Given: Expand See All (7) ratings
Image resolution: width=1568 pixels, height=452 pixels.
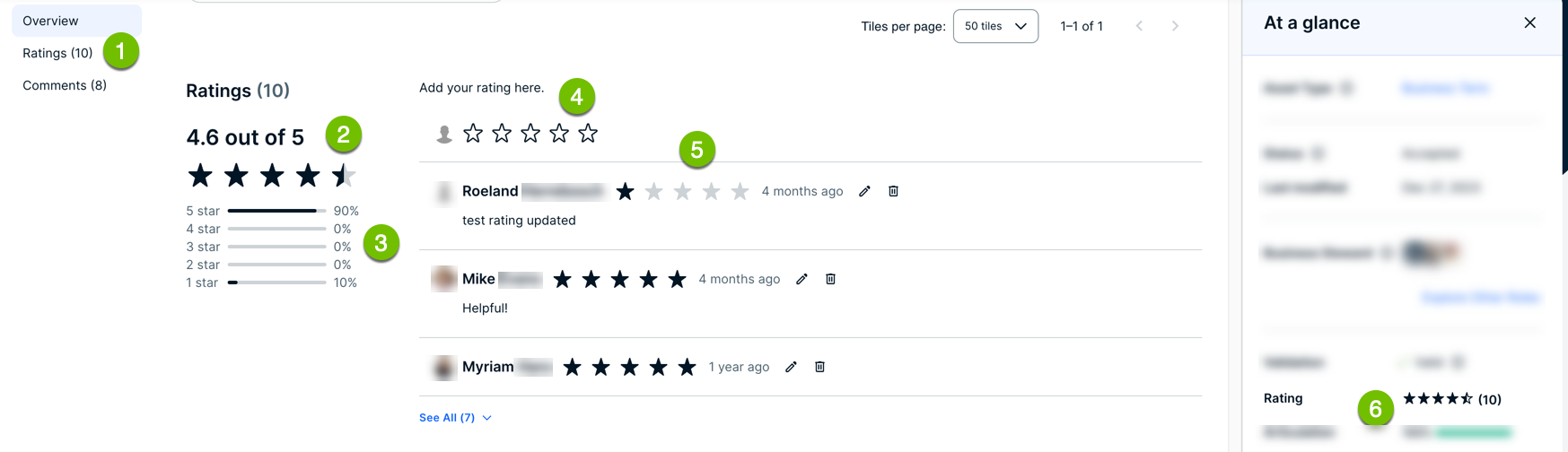Looking at the screenshot, I should click(455, 418).
